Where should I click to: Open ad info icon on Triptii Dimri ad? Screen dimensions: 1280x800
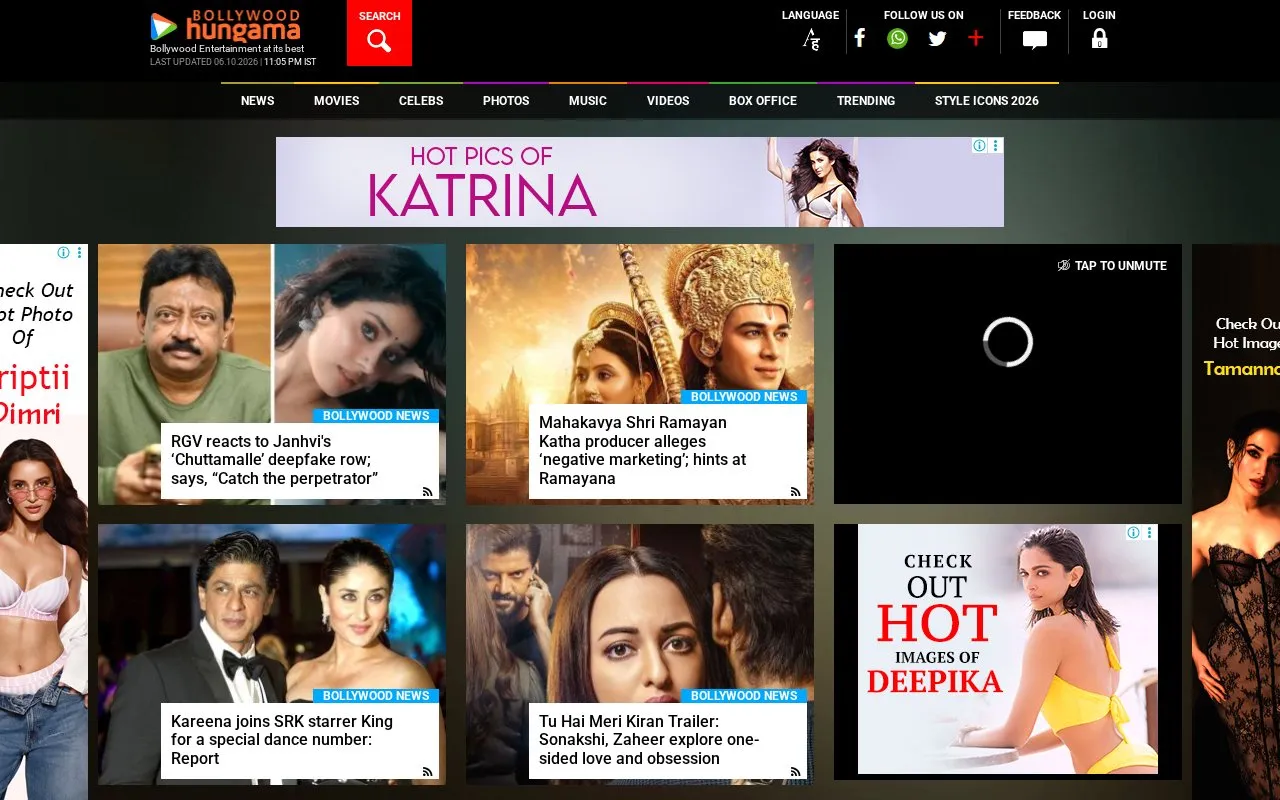click(x=64, y=253)
